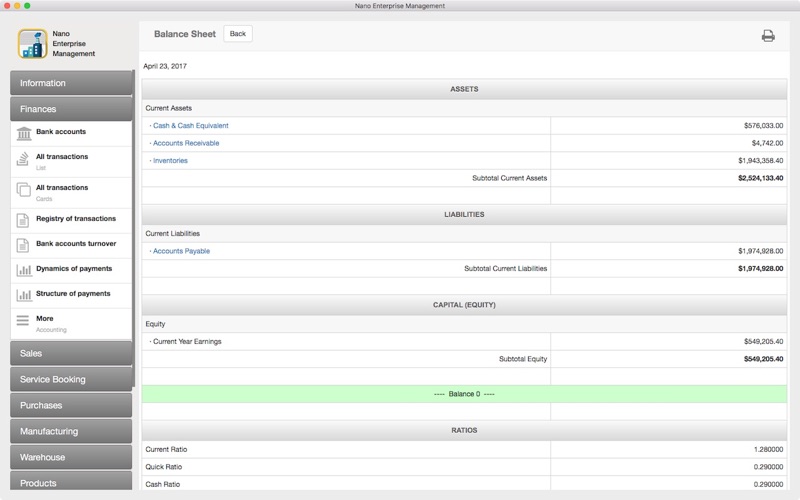
Task: Expand the Sales section
Action: click(x=71, y=354)
